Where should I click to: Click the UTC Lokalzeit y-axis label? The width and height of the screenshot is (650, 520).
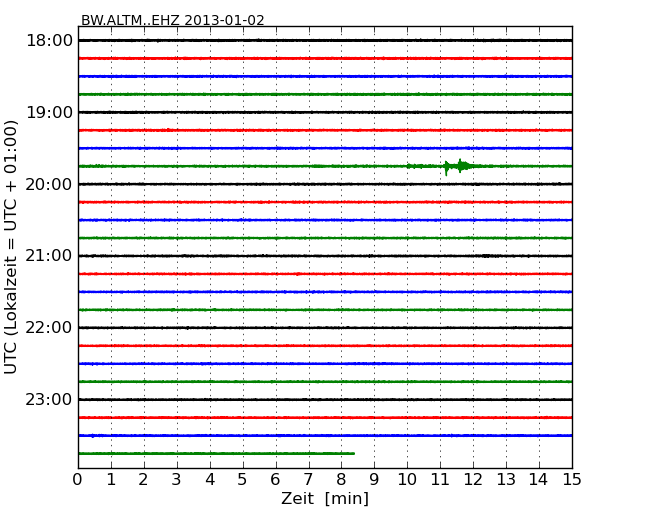click(x=11, y=247)
